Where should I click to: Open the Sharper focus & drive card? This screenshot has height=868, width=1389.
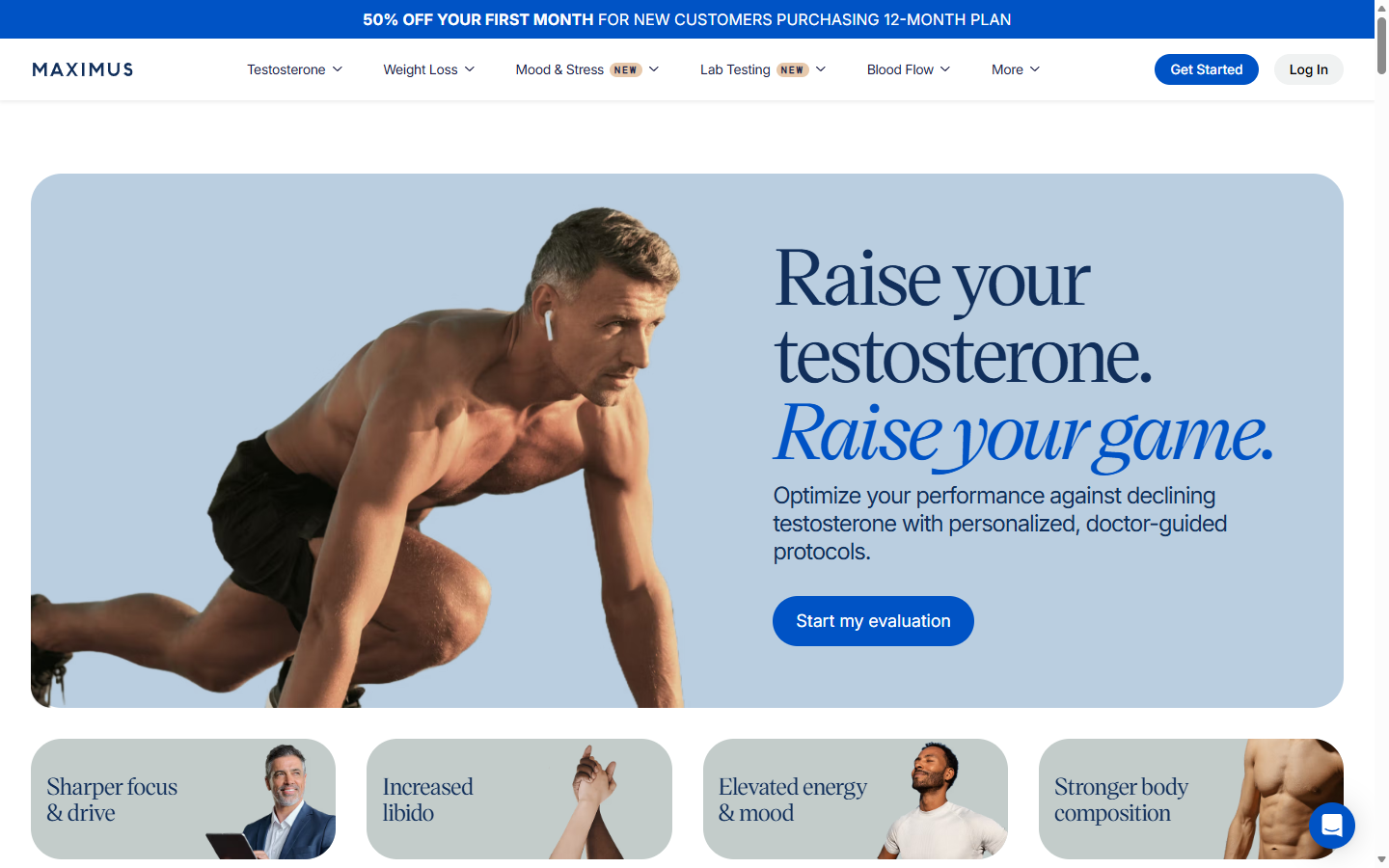pos(183,799)
